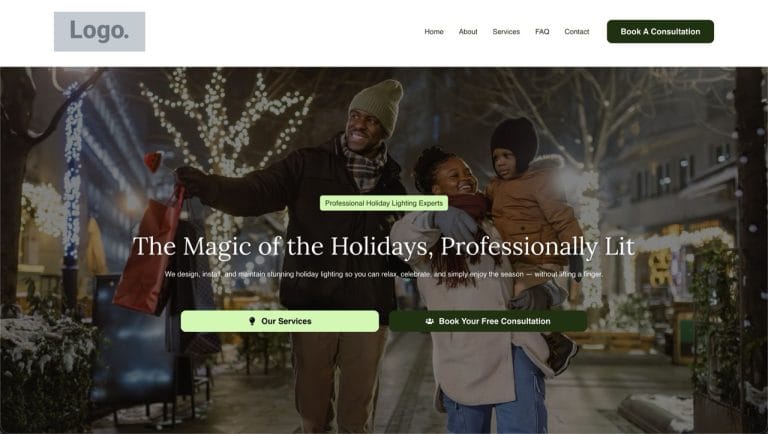Image resolution: width=768 pixels, height=434 pixels.
Task: Click Book Your Free Consultation button
Action: tap(488, 321)
